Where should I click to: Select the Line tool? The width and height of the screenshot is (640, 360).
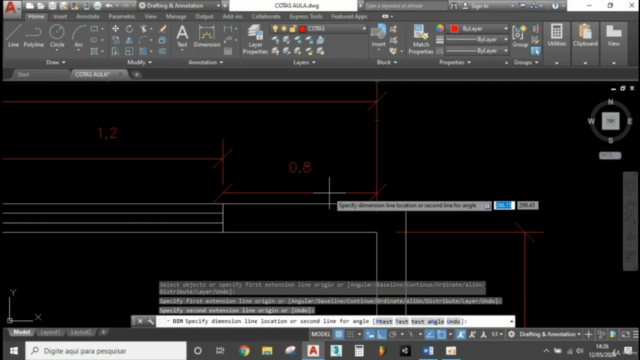pos(13,36)
